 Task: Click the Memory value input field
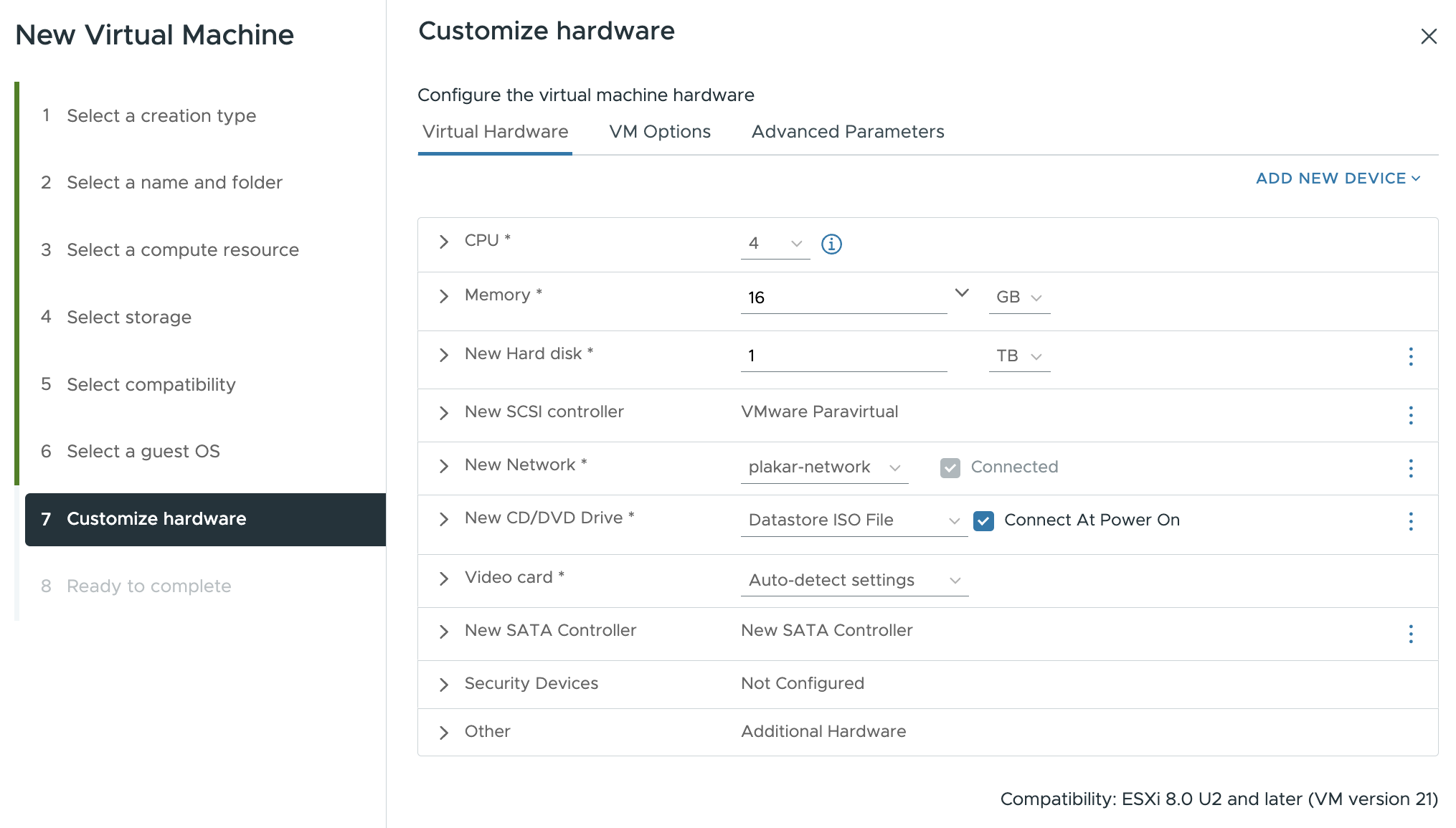844,298
